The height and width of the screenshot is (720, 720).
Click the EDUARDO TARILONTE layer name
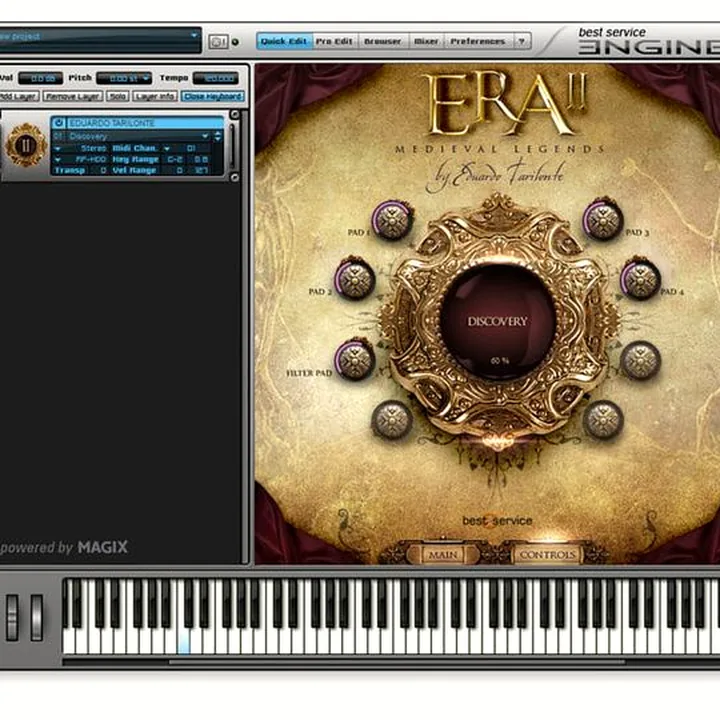point(112,123)
